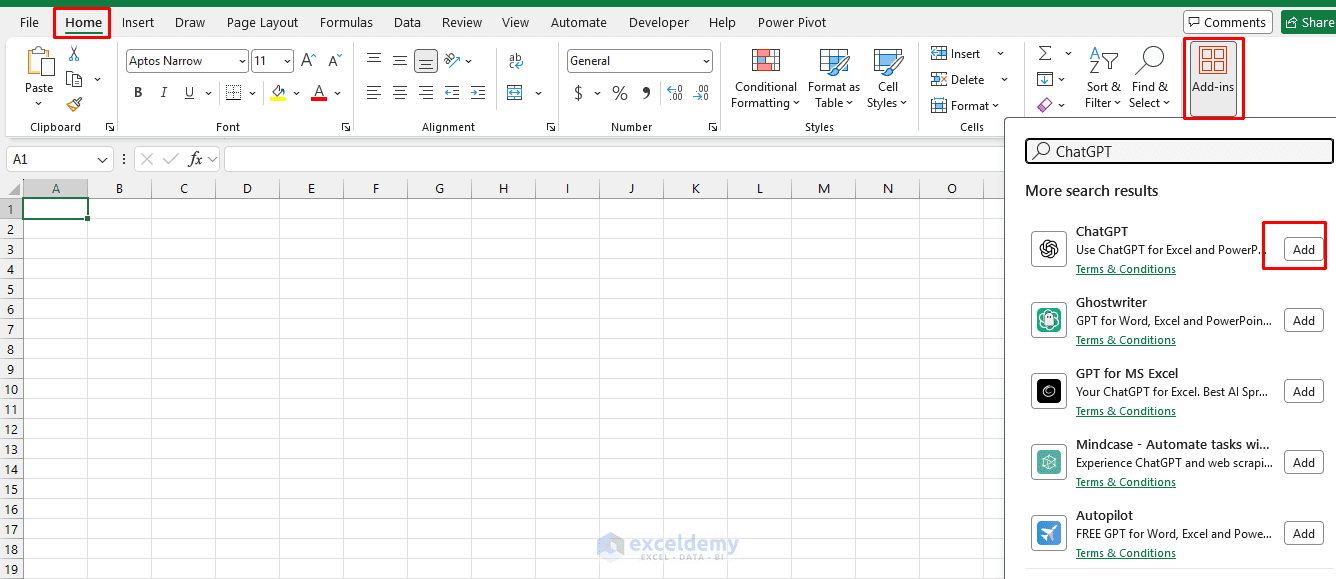The image size is (1336, 579).
Task: Switch to the Power Pivot tab
Action: [792, 22]
